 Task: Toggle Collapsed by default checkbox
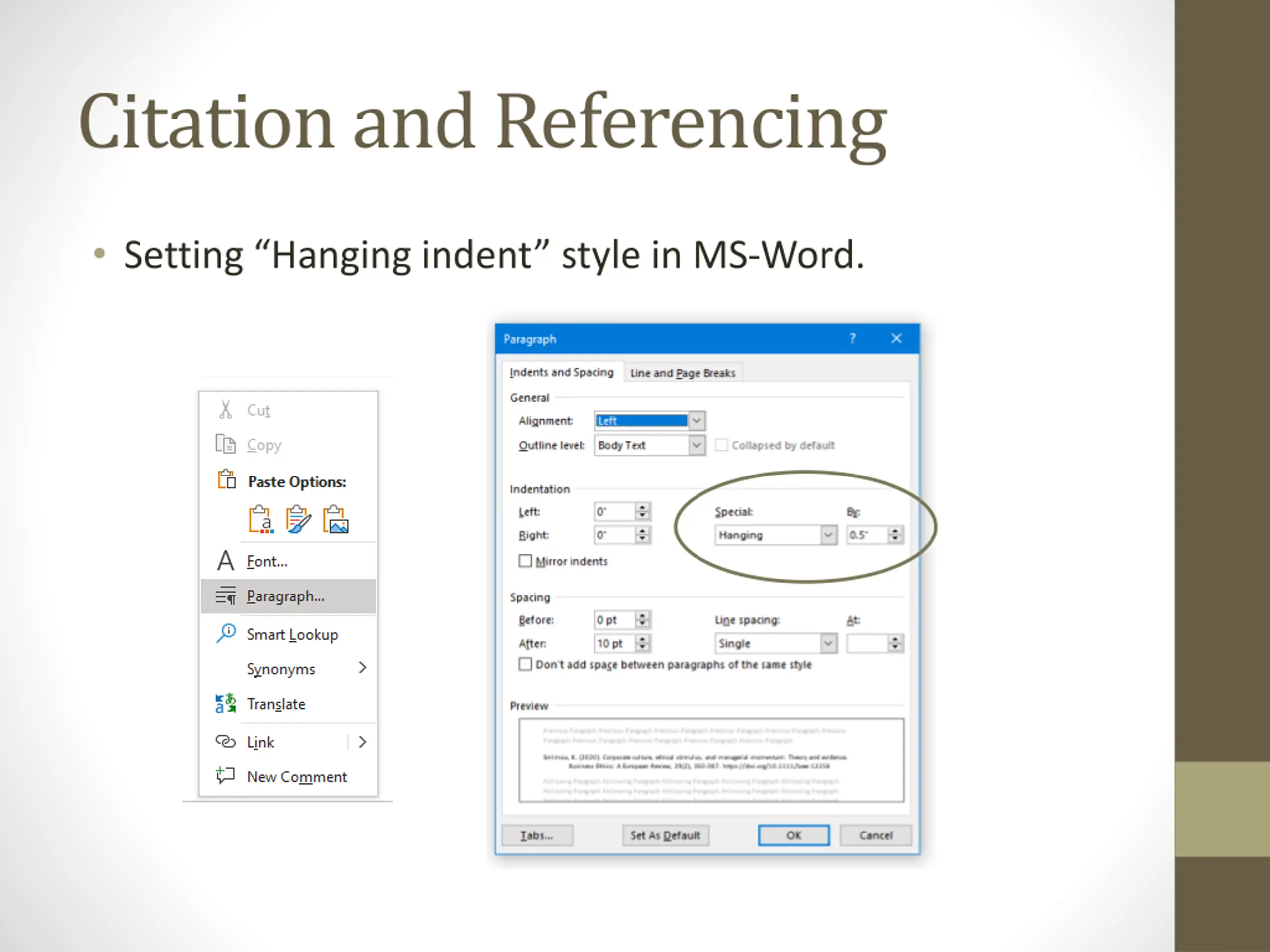[x=722, y=445]
